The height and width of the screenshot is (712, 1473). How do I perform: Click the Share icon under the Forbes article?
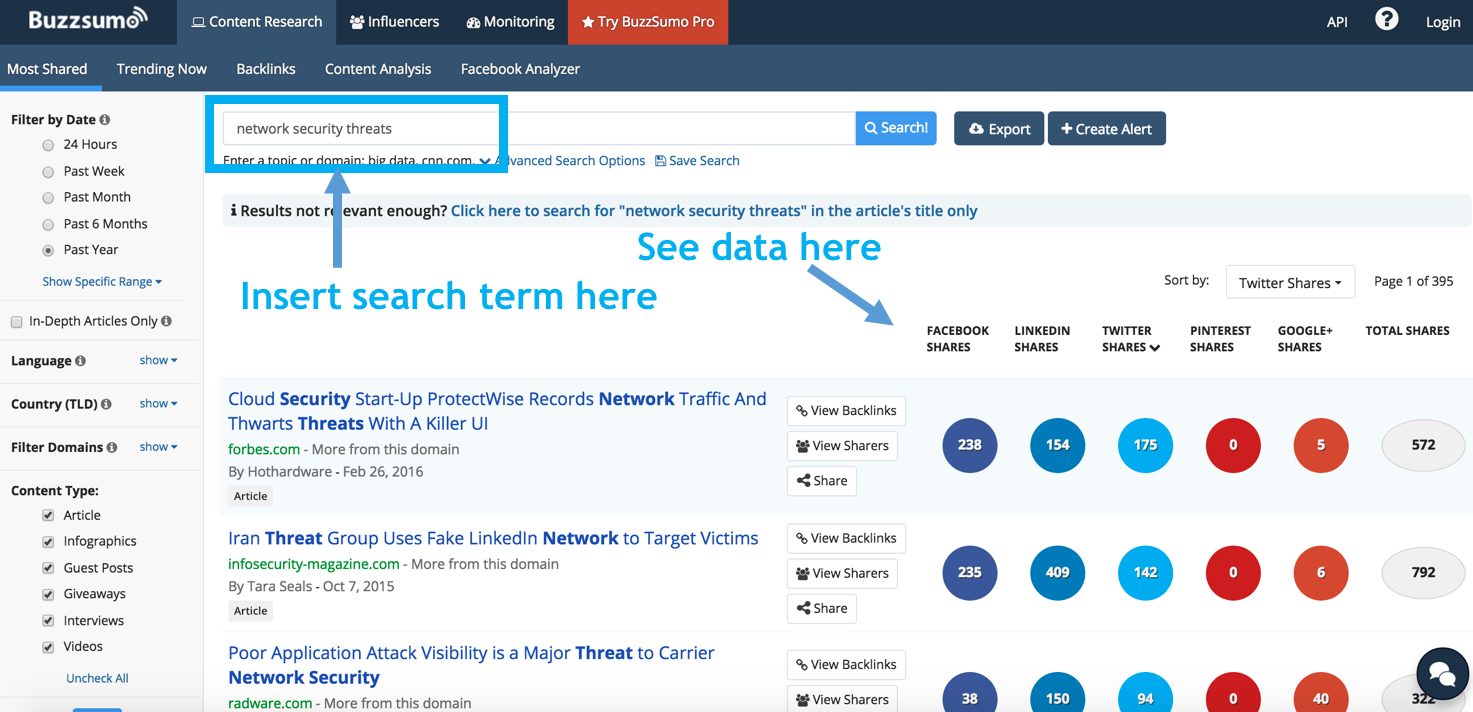(x=804, y=480)
